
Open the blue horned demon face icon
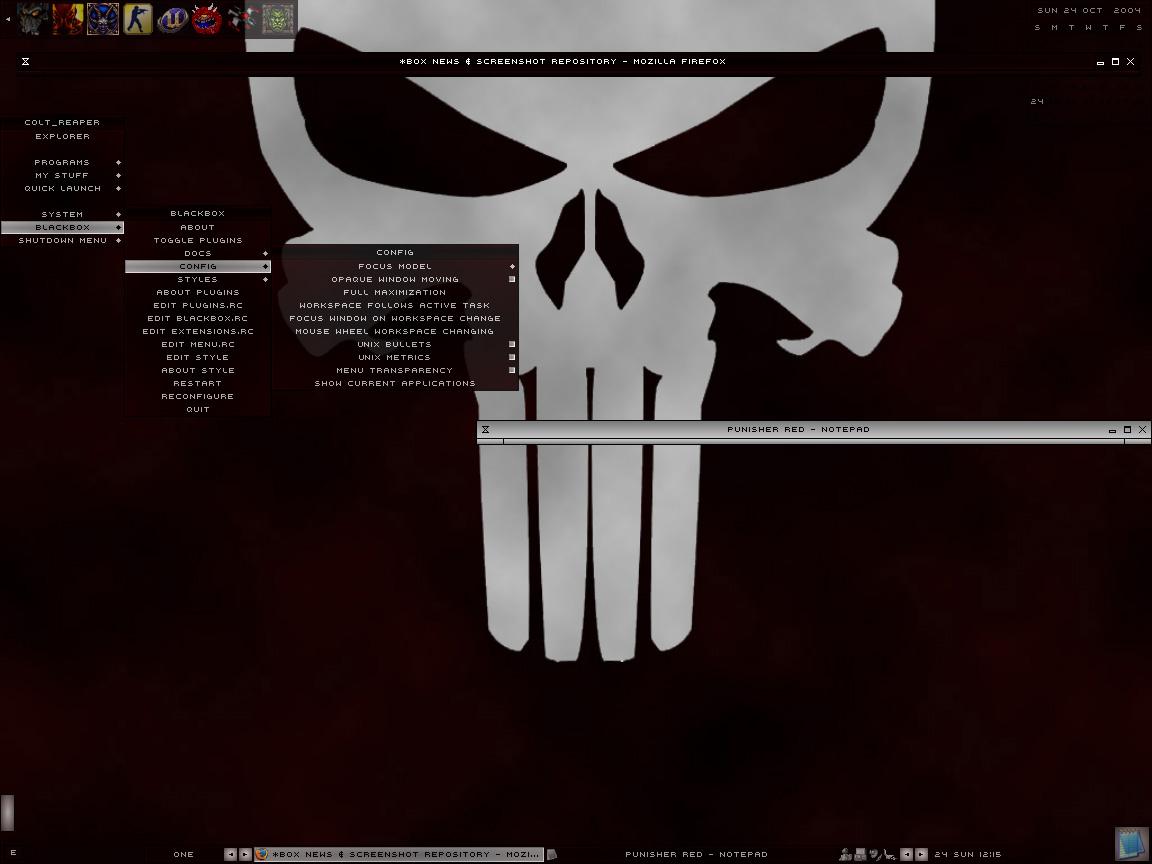(x=103, y=18)
